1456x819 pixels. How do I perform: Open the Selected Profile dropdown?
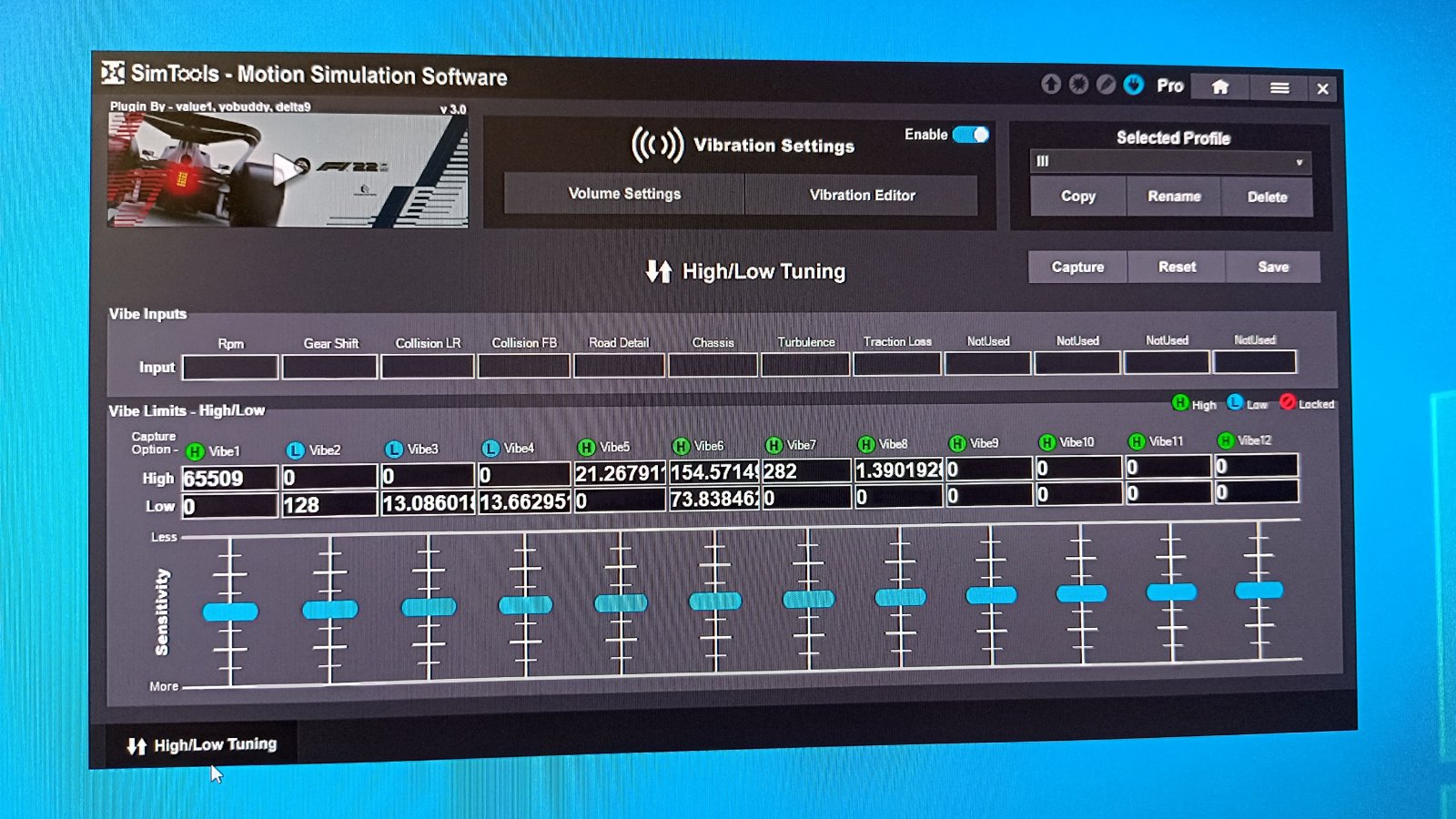1170,162
